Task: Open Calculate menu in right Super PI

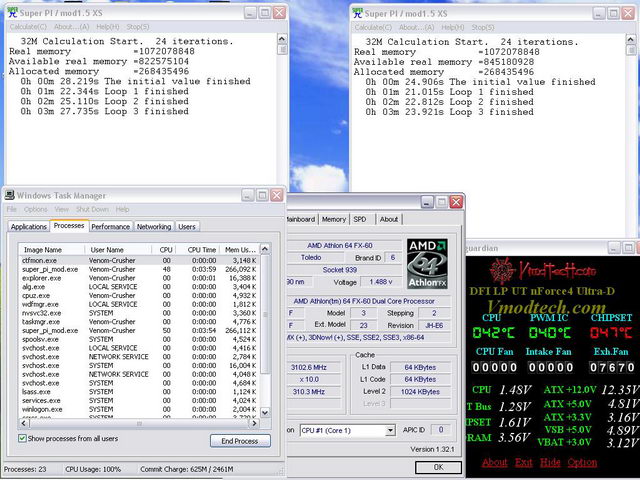Action: coord(373,27)
